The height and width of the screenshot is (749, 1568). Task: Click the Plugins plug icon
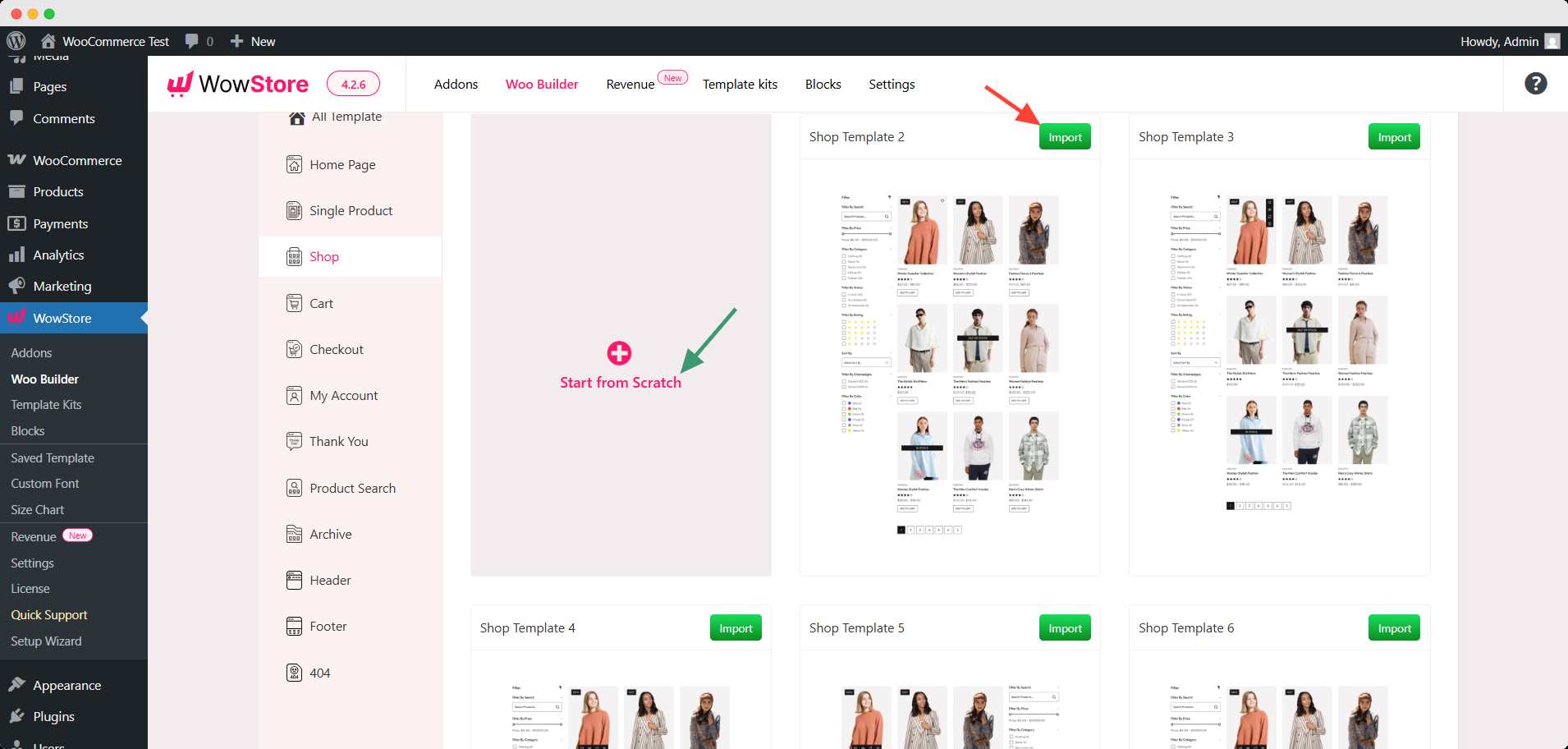tap(16, 716)
